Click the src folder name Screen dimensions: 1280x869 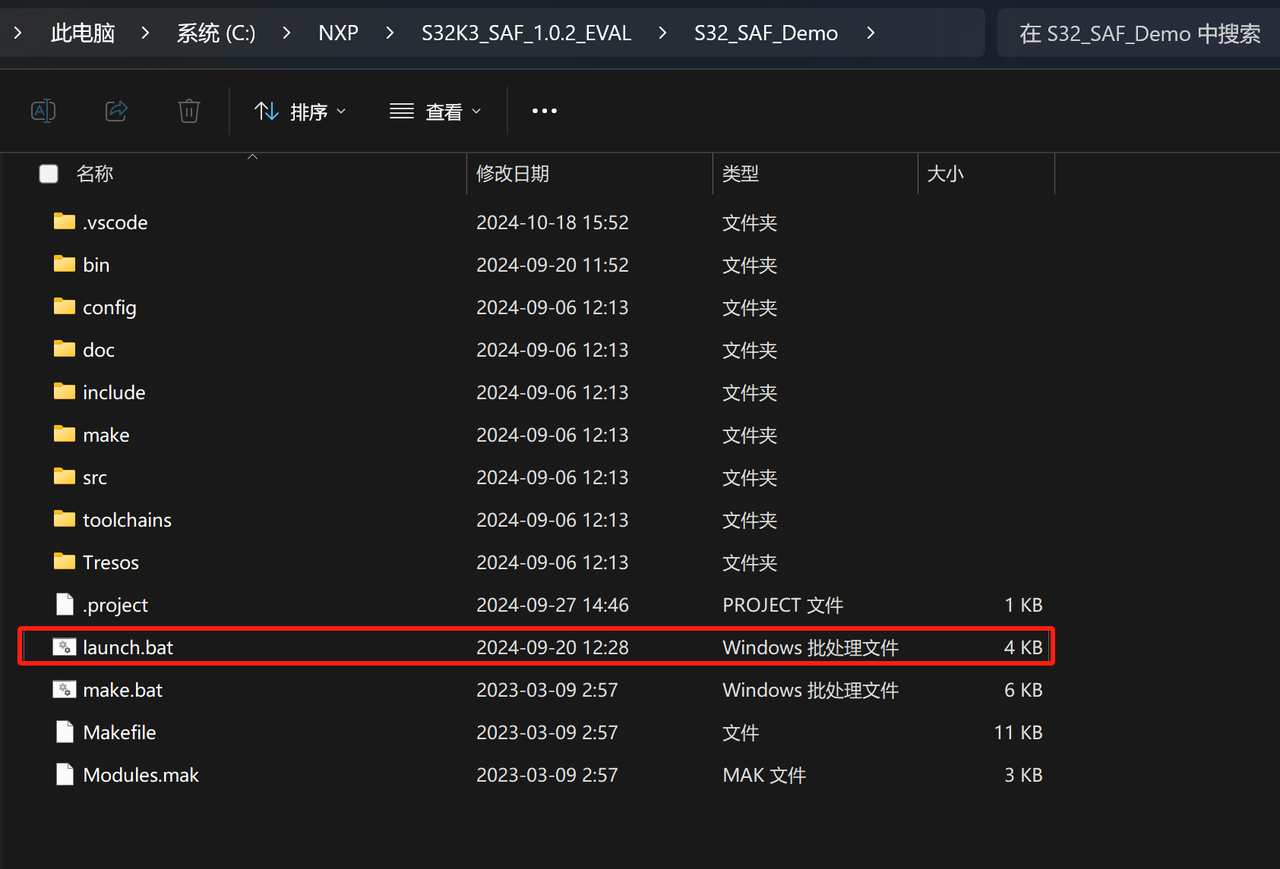point(95,477)
